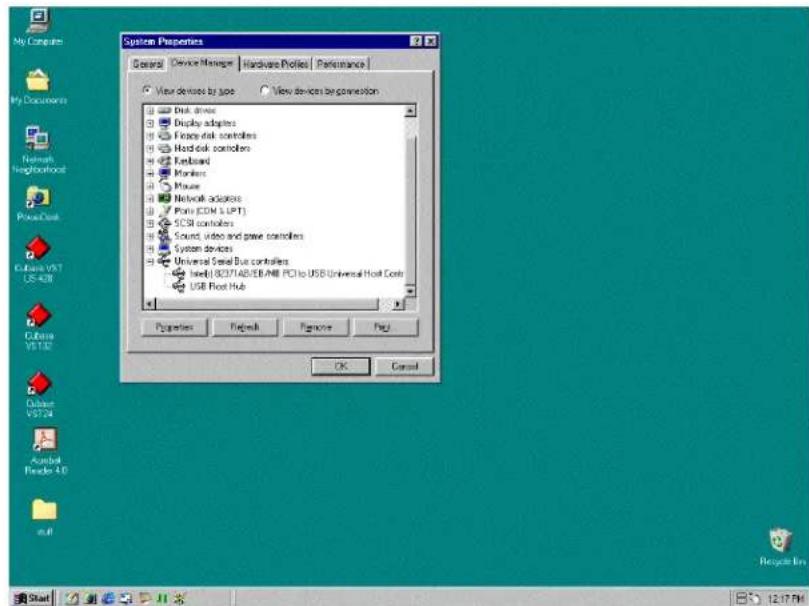This screenshot has height=606, width=809.
Task: Click the device list scroll-up arrow
Action: click(x=410, y=111)
